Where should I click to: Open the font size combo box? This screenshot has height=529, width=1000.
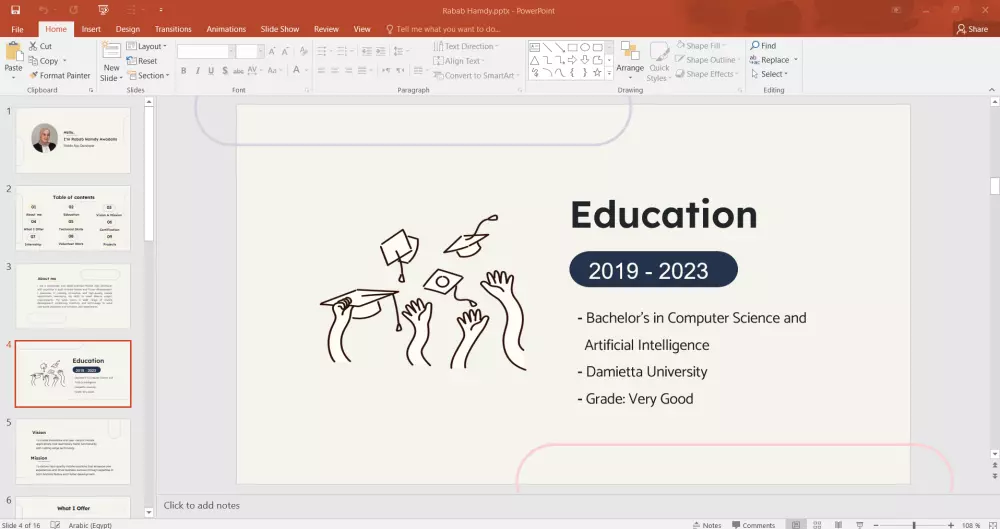pyautogui.click(x=249, y=51)
